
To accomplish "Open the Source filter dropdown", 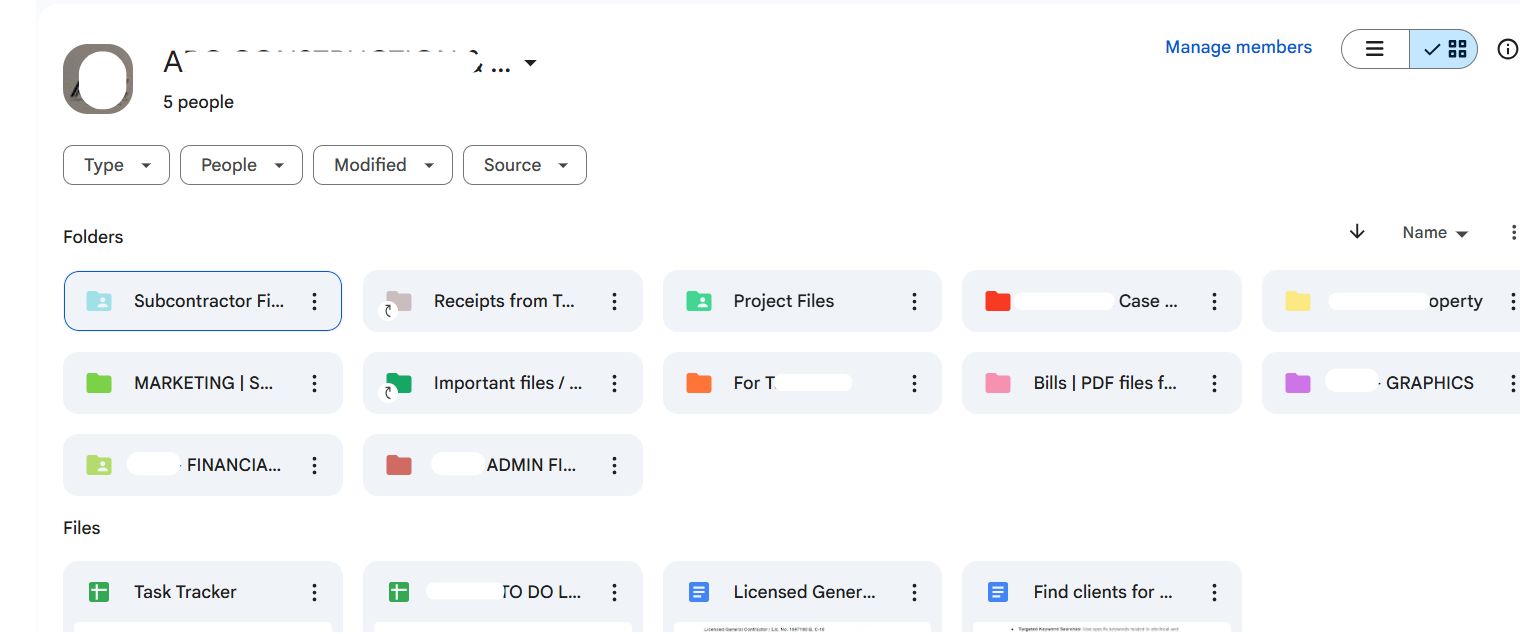I will (524, 165).
